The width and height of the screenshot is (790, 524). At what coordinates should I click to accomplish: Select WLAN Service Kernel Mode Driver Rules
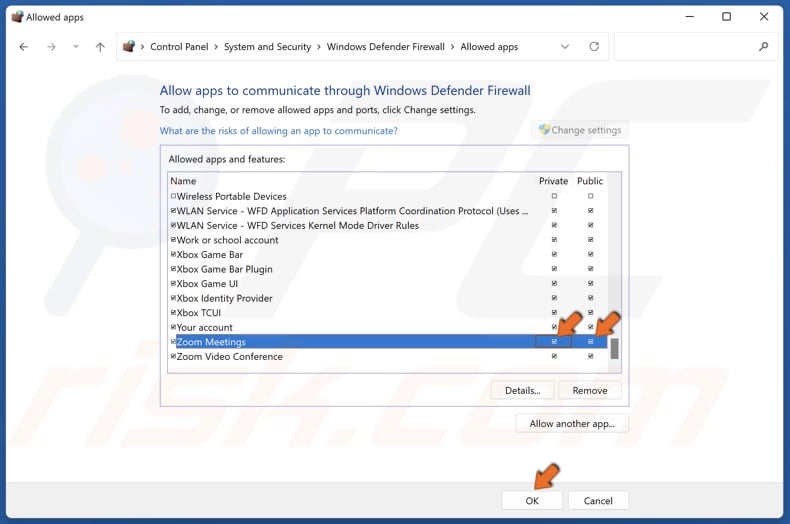[x=388, y=225]
